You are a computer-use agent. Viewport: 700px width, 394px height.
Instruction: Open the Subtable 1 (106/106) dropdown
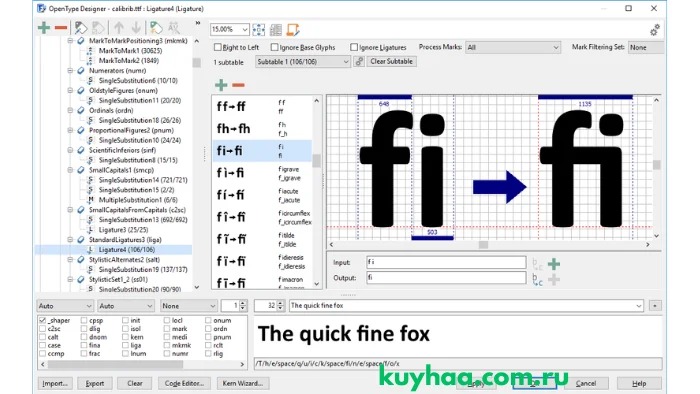[303, 62]
